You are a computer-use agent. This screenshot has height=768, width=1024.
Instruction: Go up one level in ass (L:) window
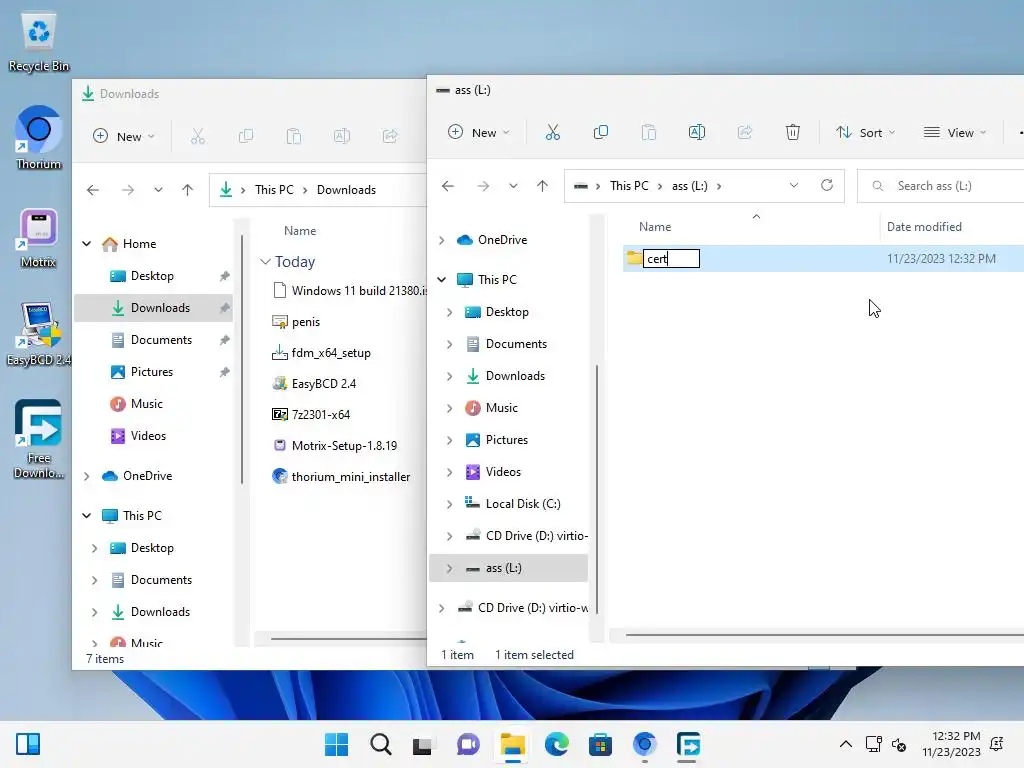coord(542,186)
